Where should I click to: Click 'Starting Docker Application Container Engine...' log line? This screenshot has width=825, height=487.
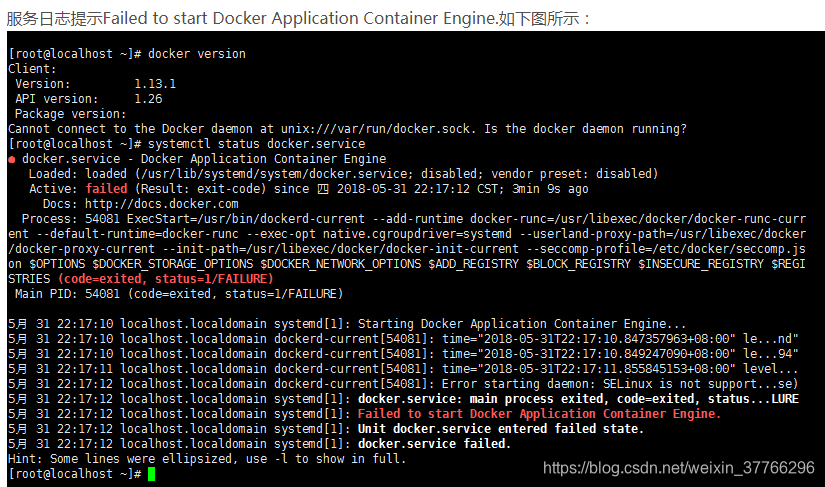[x=347, y=323]
